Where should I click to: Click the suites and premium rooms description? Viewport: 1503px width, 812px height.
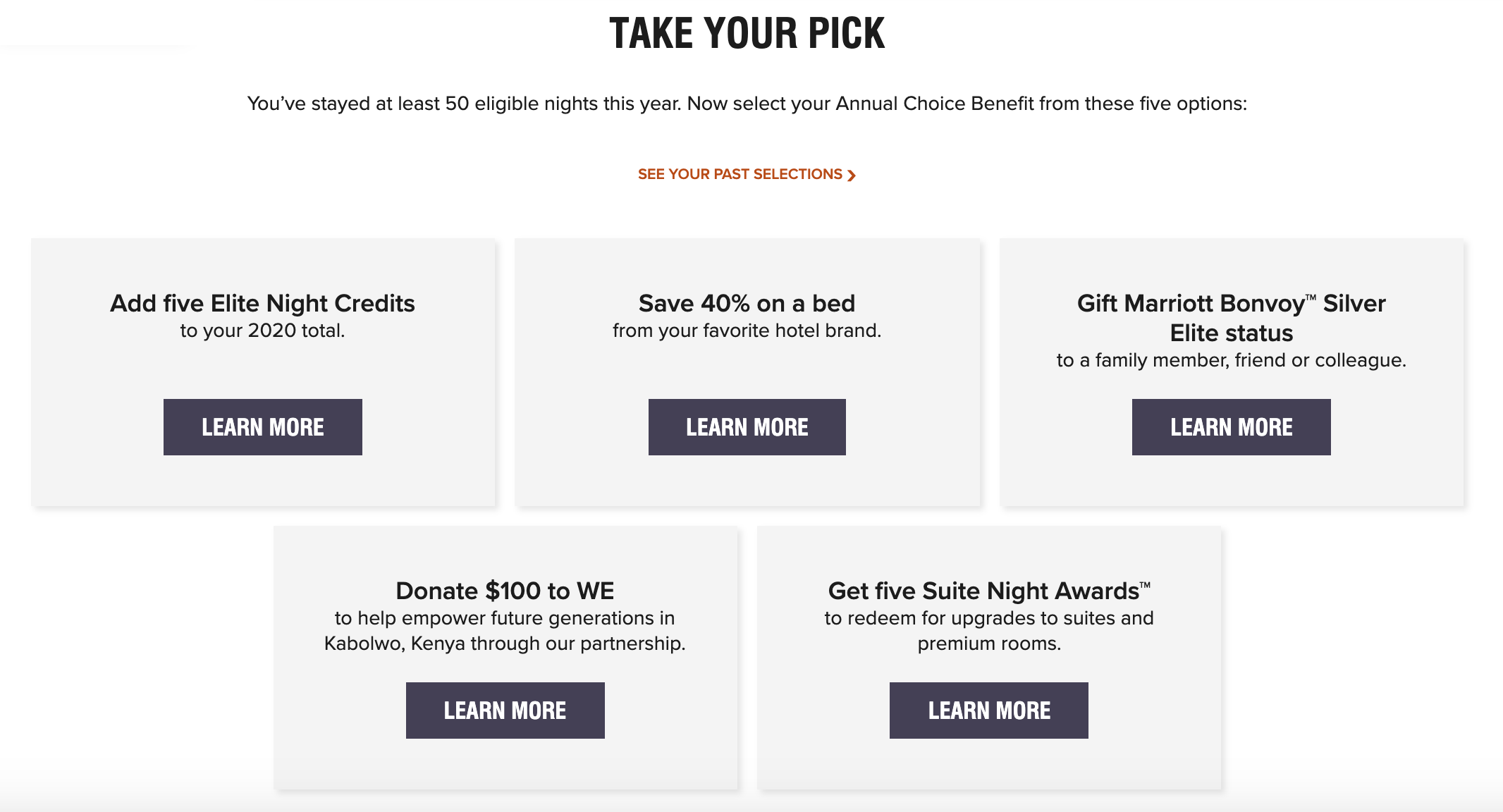pyautogui.click(x=988, y=631)
